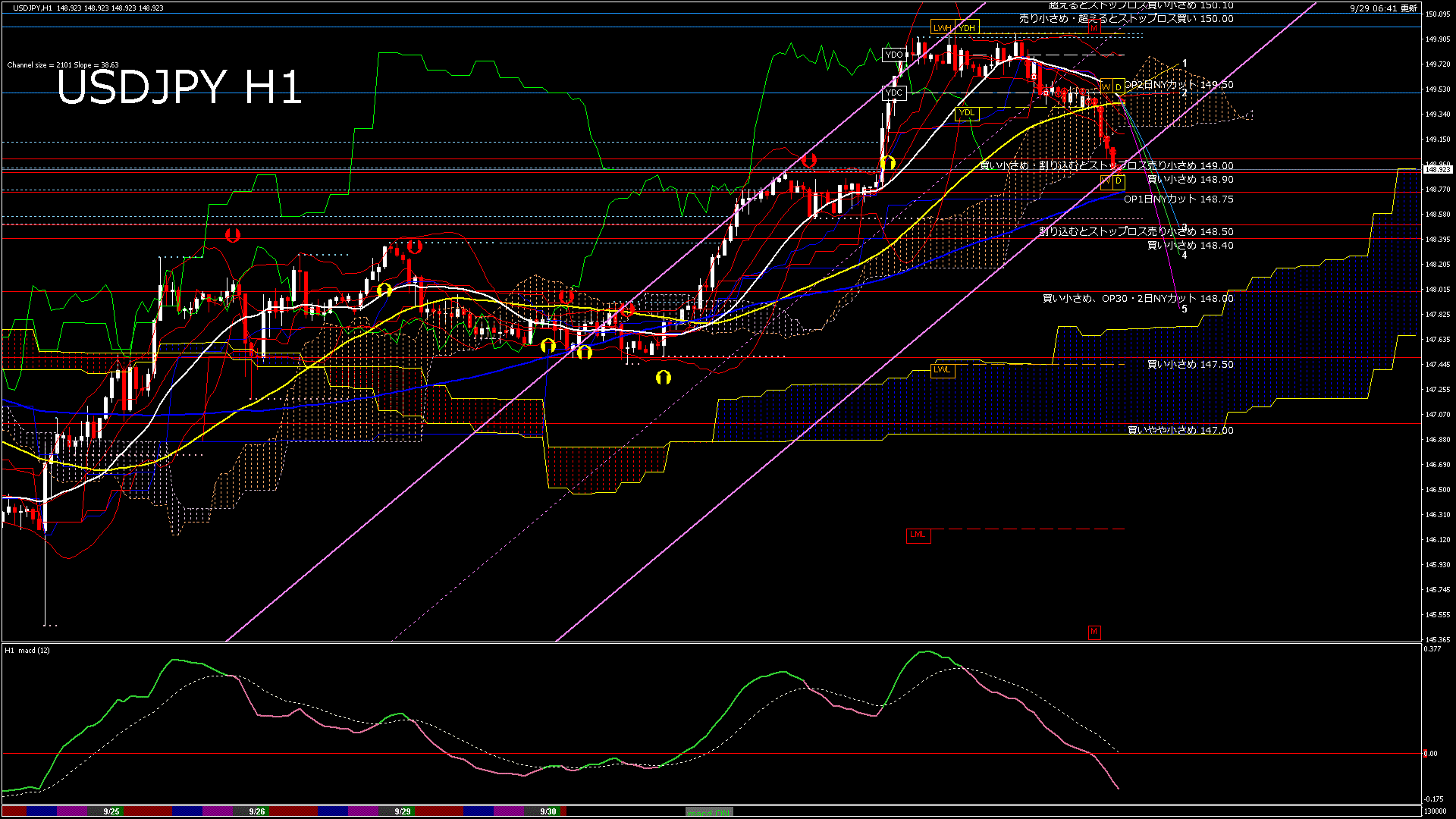This screenshot has height=819, width=1456.
Task: Click the red LML level tag
Action: [x=918, y=535]
